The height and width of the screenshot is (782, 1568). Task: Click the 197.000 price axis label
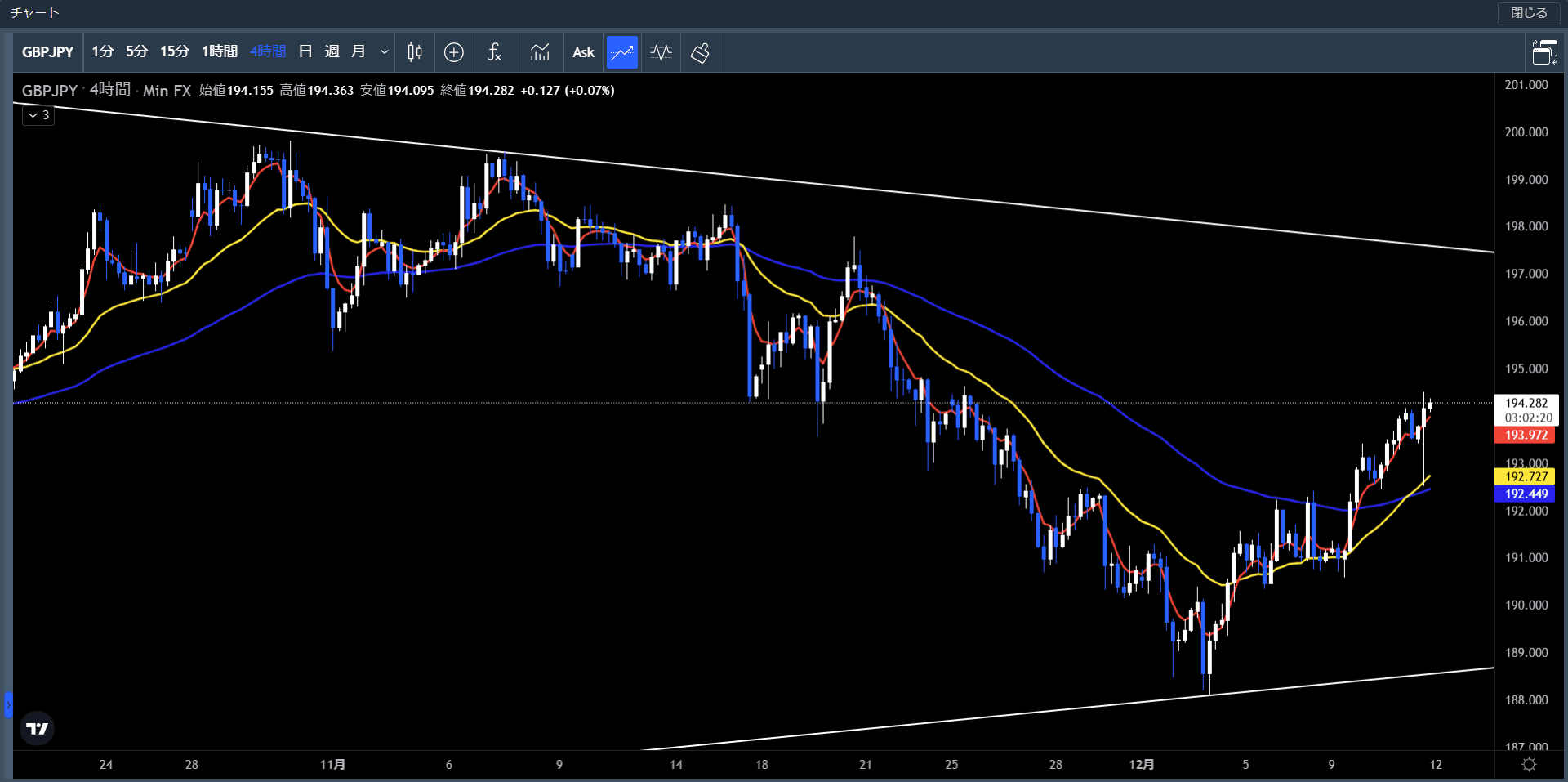pyautogui.click(x=1526, y=274)
